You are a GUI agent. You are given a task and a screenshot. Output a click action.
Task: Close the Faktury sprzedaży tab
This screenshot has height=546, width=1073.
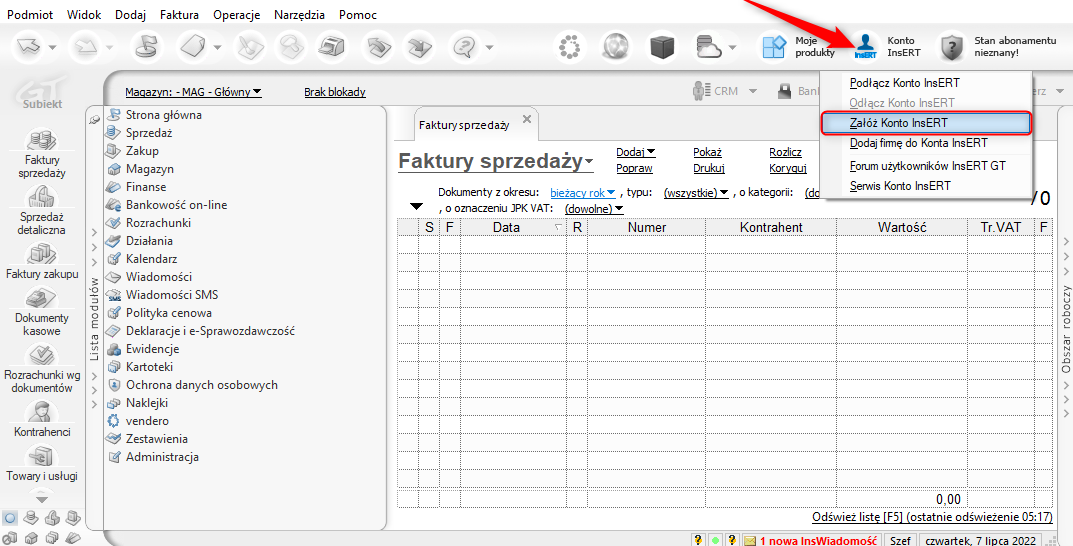[526, 119]
